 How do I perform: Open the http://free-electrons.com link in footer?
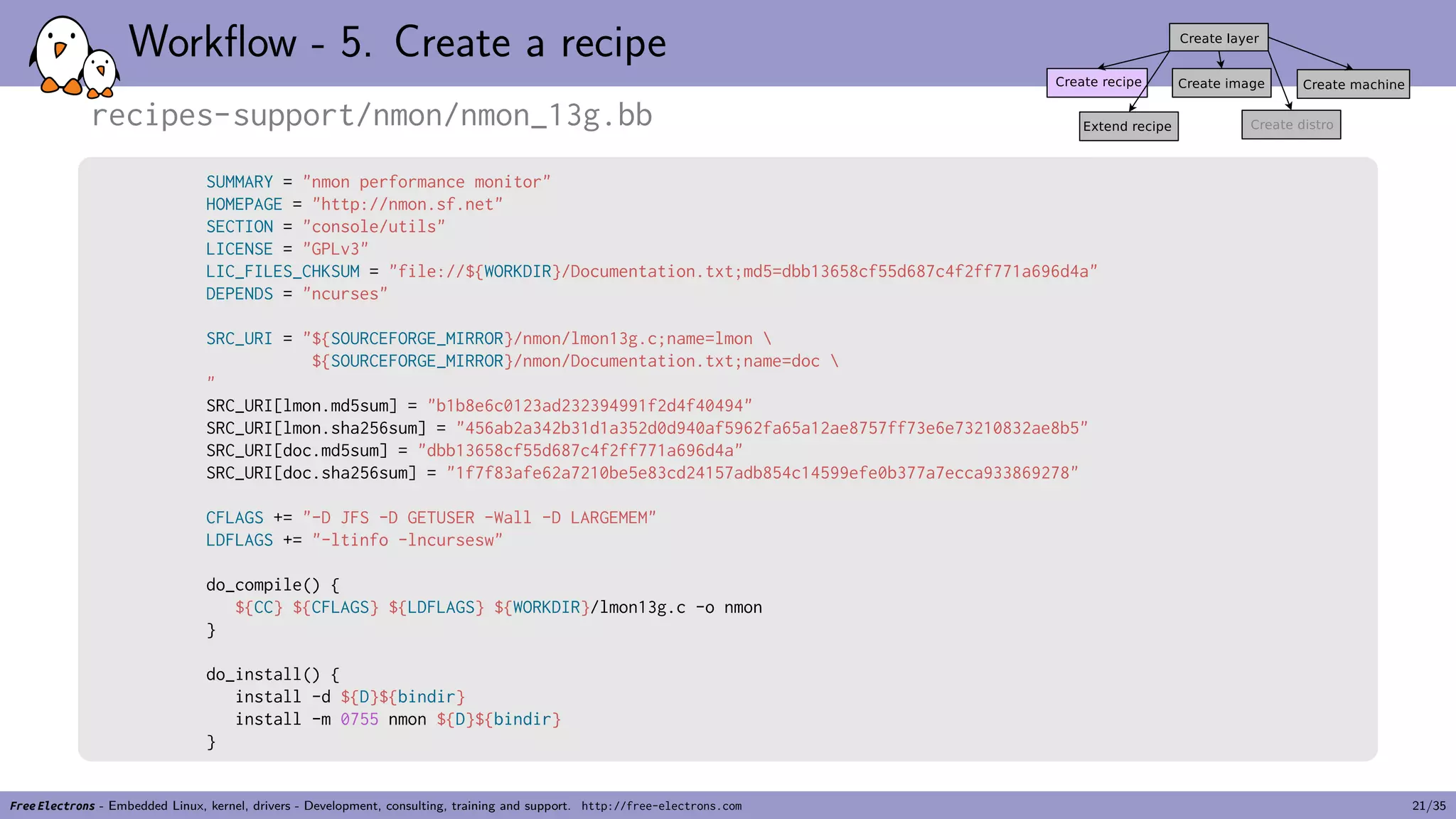click(661, 805)
